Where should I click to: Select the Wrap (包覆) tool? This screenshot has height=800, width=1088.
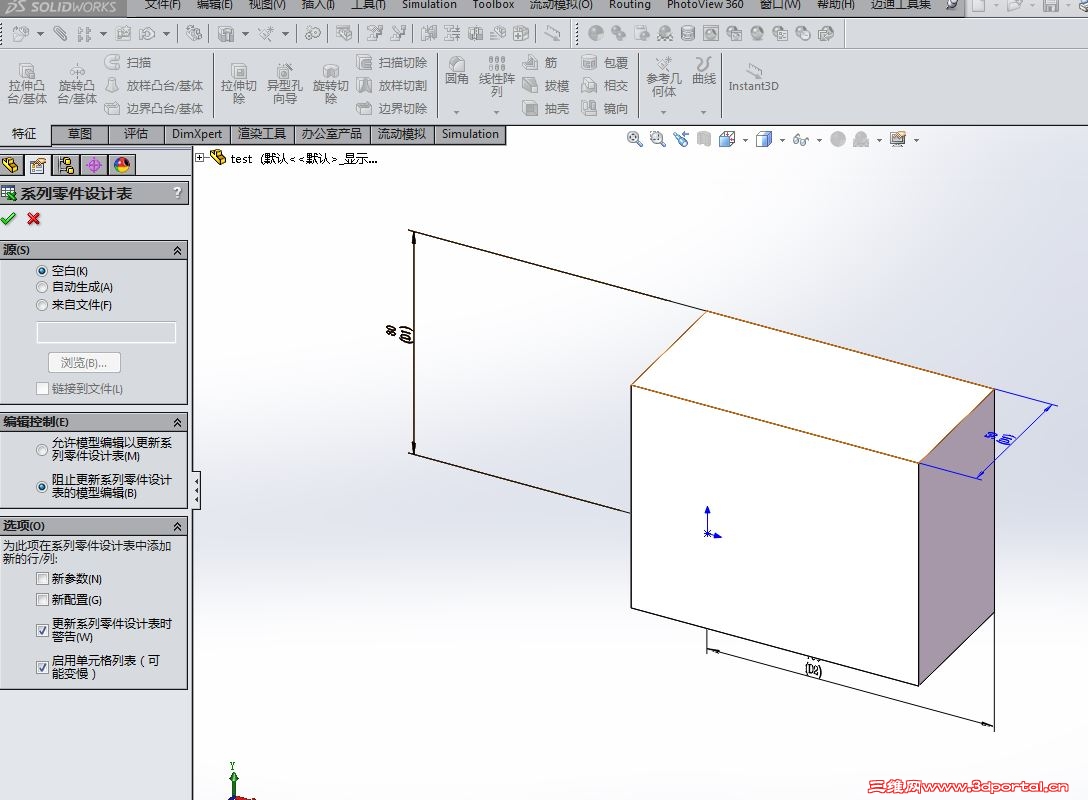coord(605,62)
